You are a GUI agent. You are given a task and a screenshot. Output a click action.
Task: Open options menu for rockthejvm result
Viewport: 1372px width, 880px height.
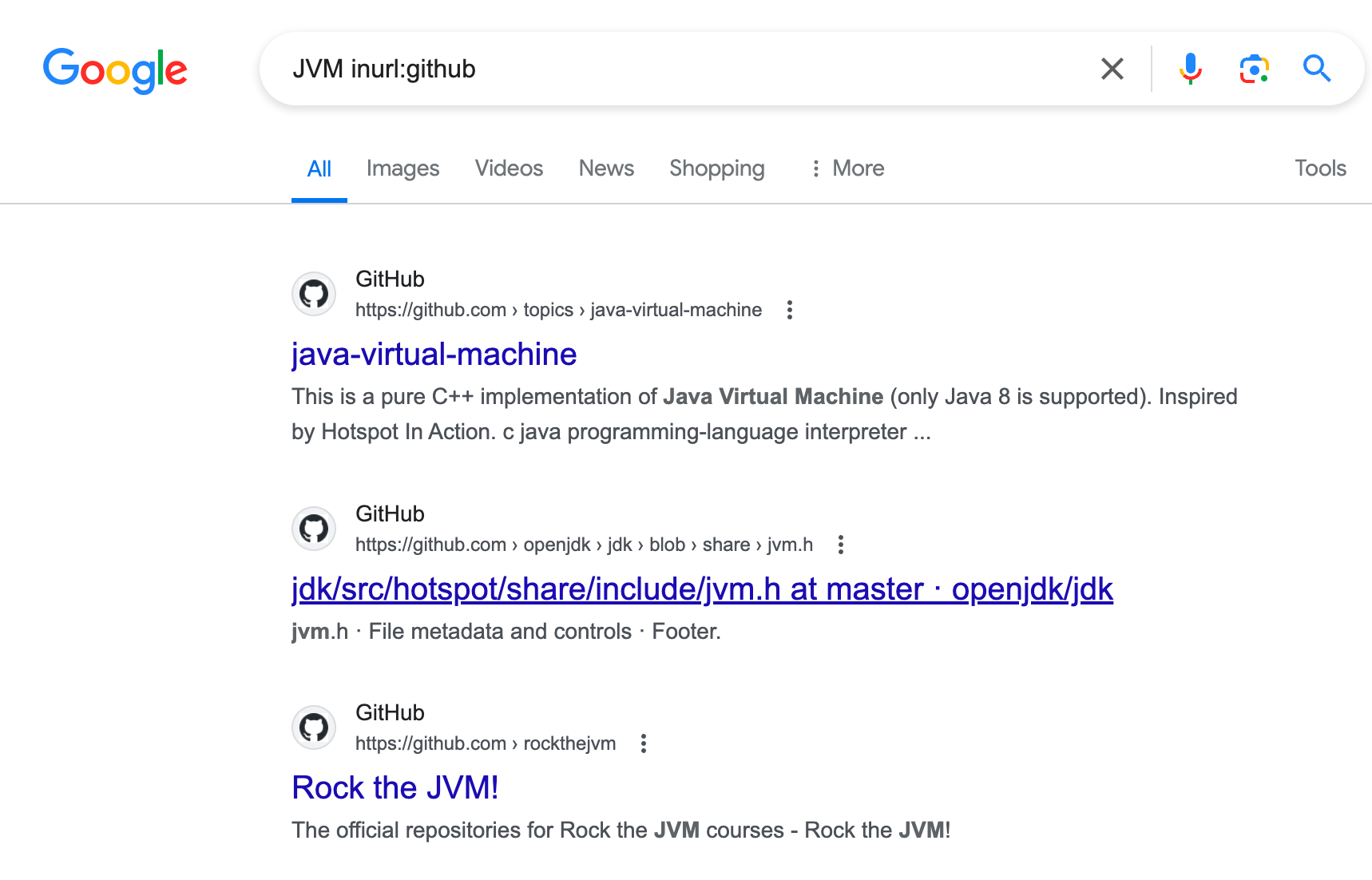click(x=643, y=743)
